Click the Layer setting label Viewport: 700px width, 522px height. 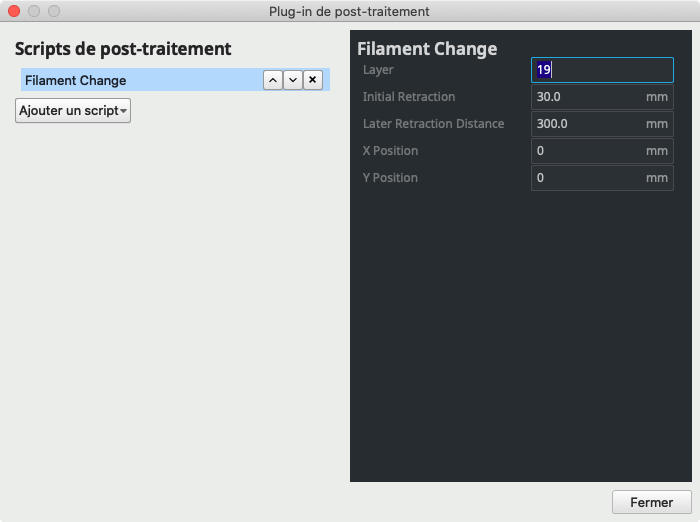coord(378,70)
